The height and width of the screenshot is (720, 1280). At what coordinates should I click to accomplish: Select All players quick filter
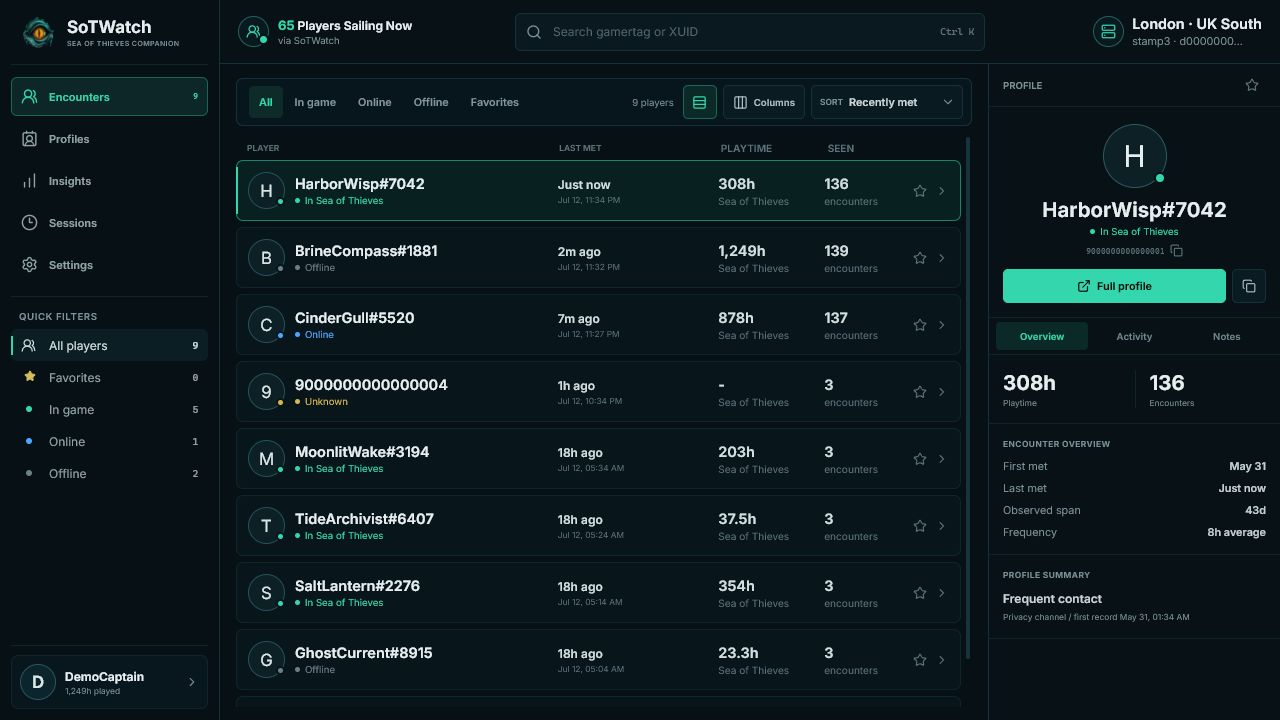[x=109, y=346]
